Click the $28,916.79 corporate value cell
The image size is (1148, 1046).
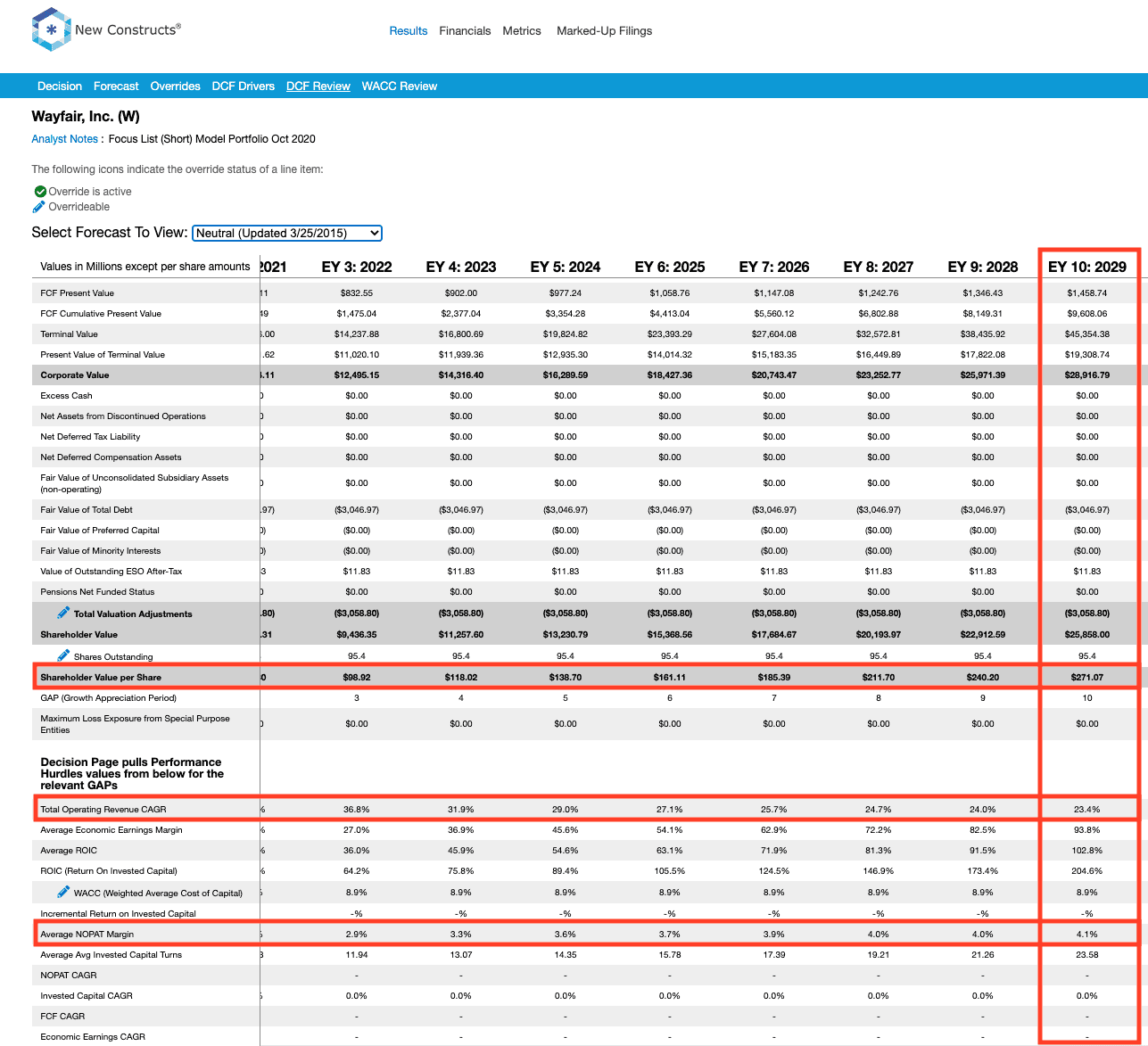click(1086, 375)
